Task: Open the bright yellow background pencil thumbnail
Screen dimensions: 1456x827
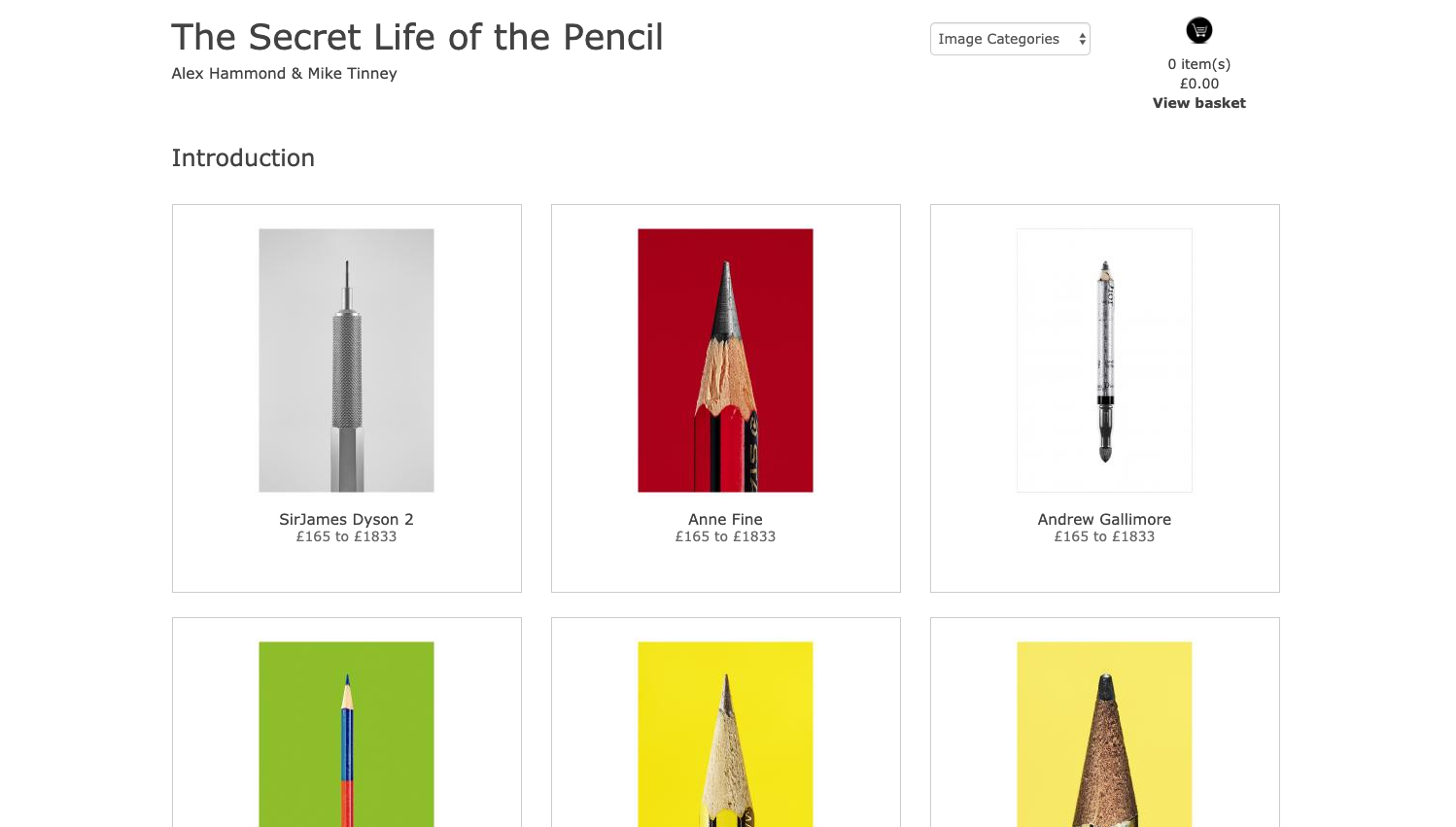Action: tap(725, 734)
